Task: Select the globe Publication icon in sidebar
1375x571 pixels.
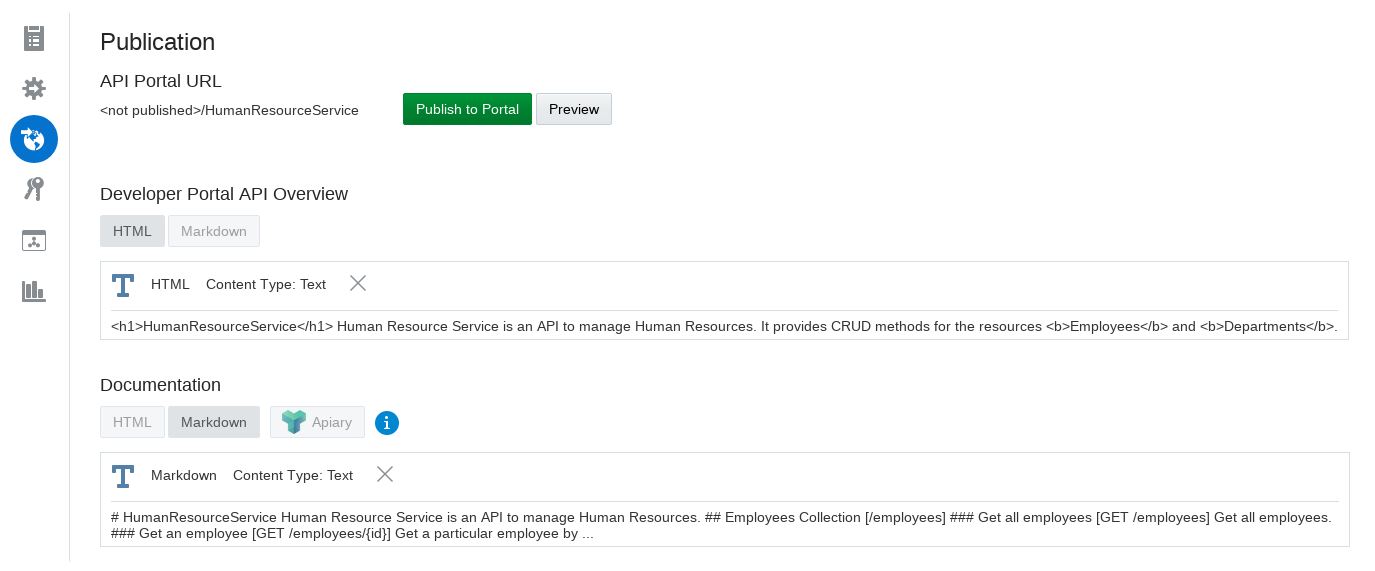Action: coord(34,139)
